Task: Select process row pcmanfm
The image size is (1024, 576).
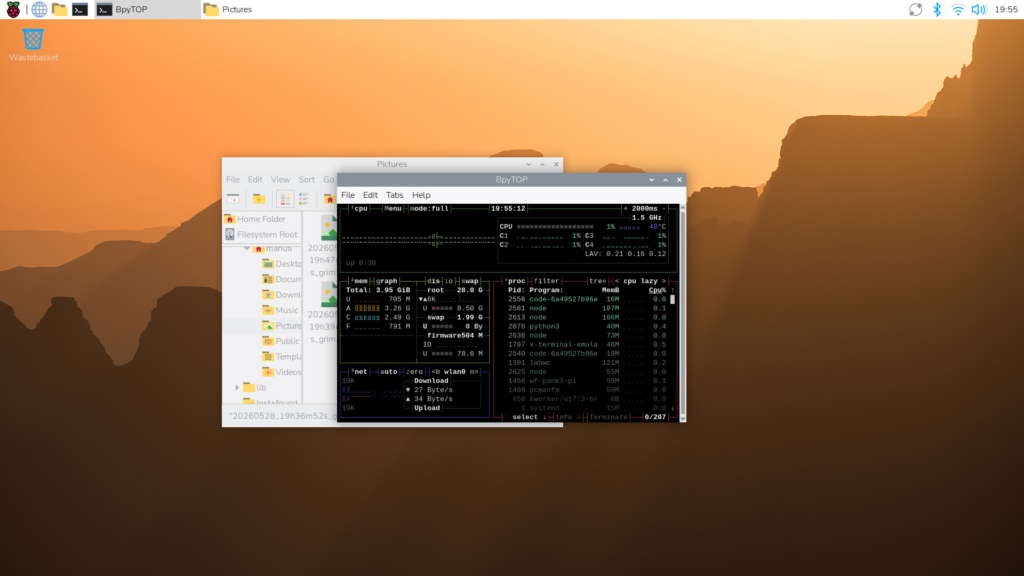Action: point(586,390)
